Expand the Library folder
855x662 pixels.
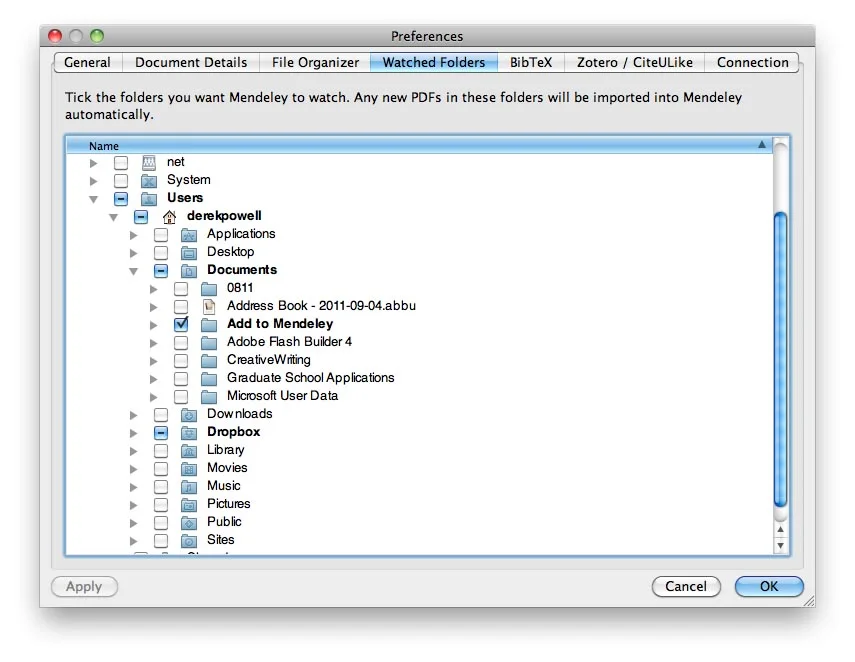[x=134, y=451]
